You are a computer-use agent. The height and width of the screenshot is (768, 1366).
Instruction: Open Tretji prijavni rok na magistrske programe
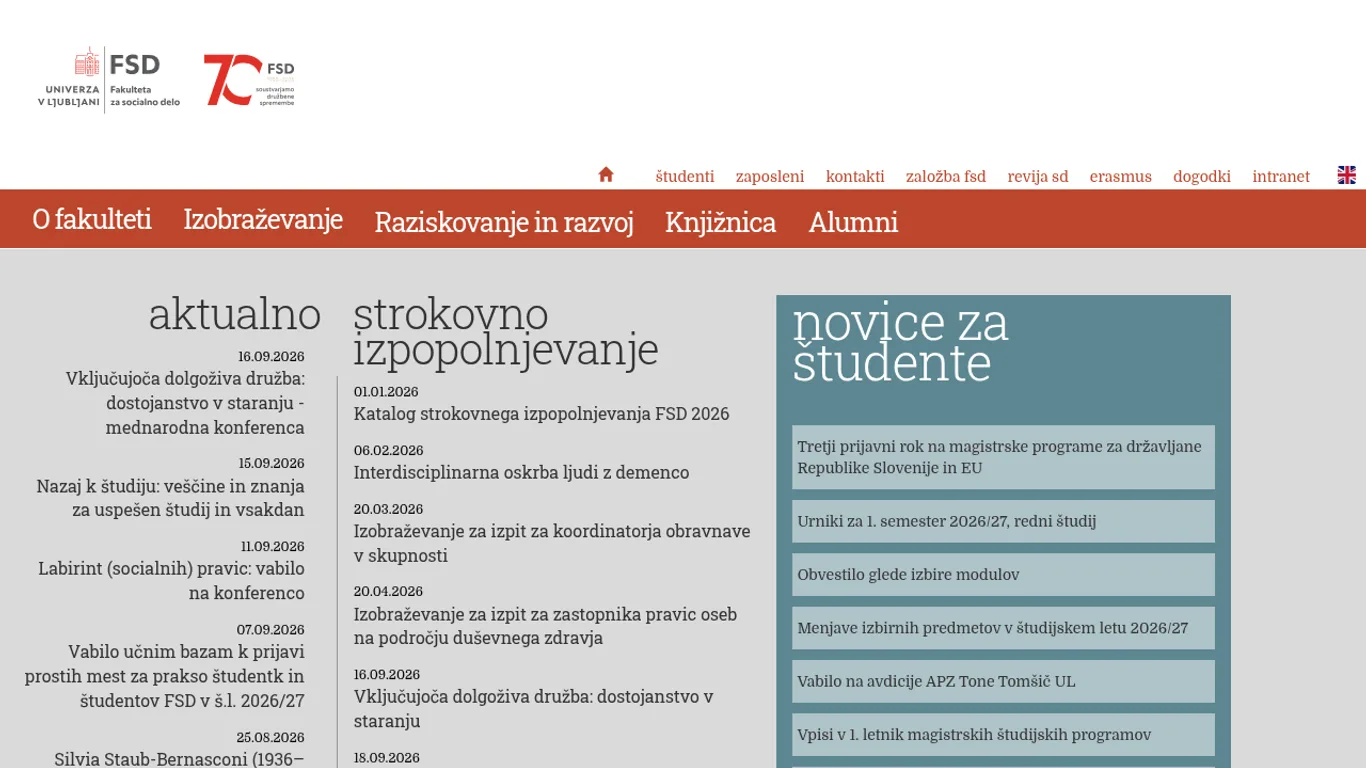click(1003, 457)
